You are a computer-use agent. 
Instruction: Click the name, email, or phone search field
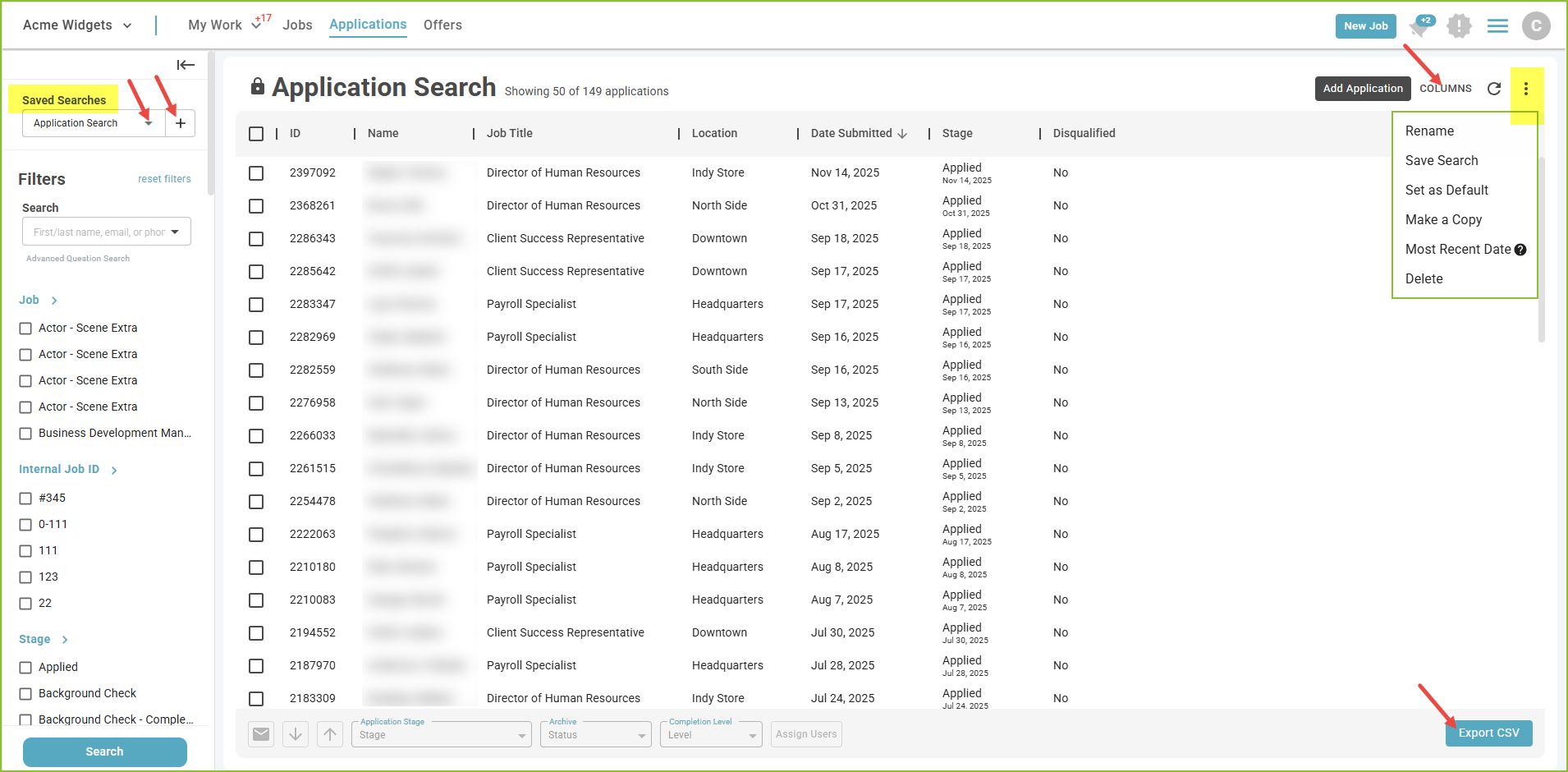[99, 232]
